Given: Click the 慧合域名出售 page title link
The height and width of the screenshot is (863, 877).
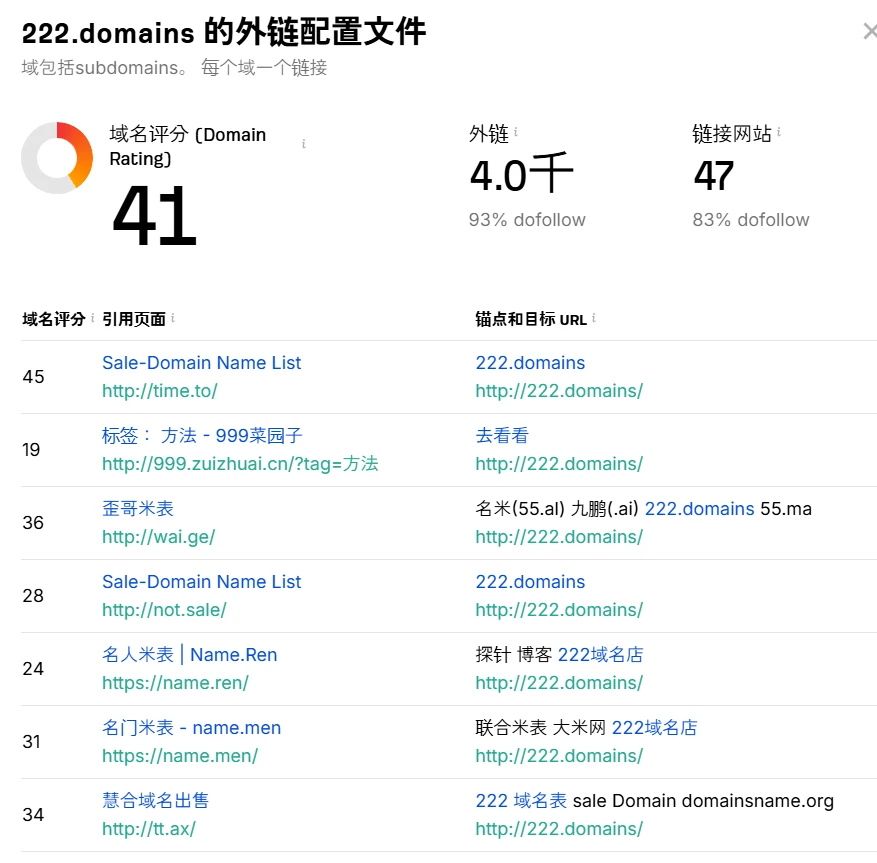Looking at the screenshot, I should point(155,801).
